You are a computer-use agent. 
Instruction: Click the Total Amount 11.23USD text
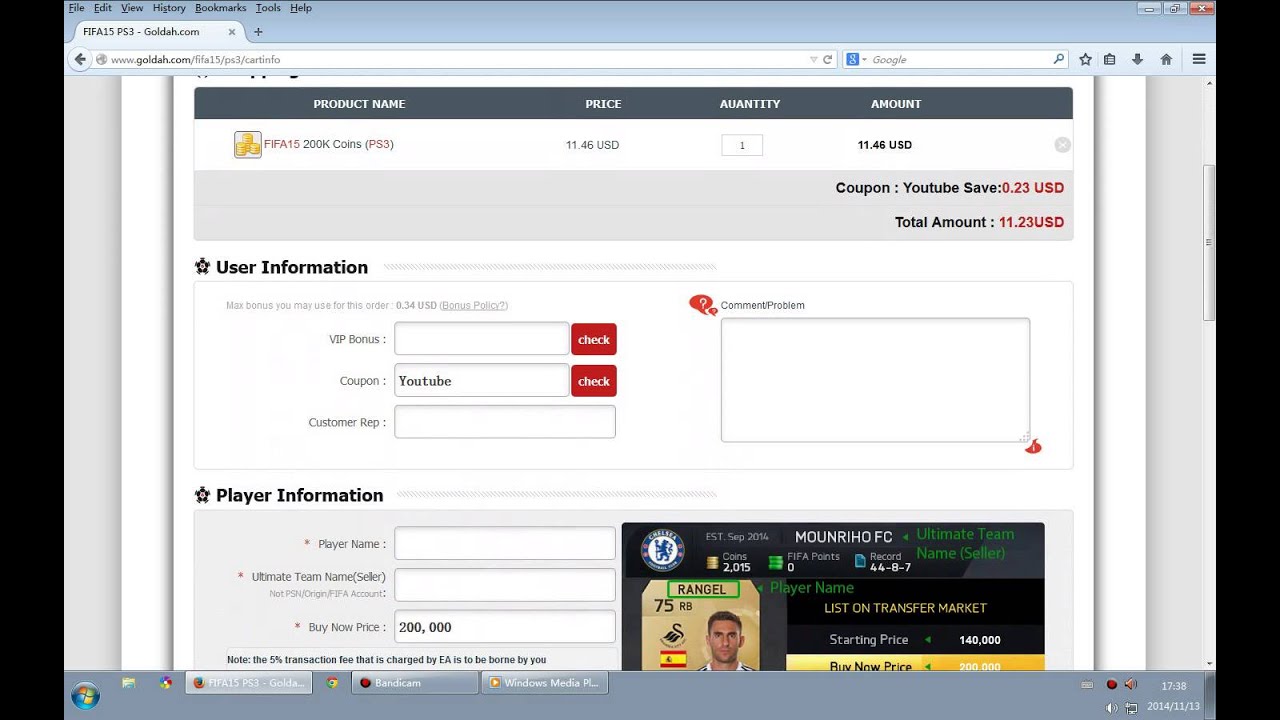click(x=979, y=222)
